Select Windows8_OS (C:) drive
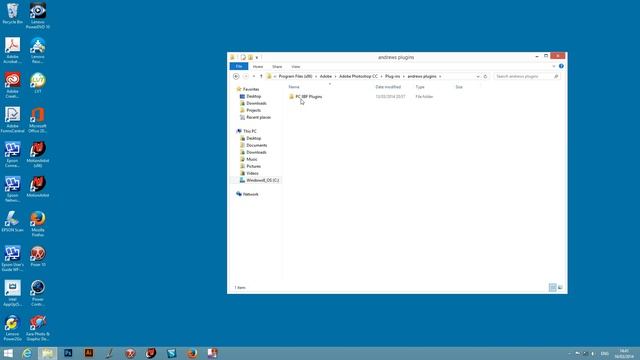Screen dimensions: 640x360 click(260, 180)
